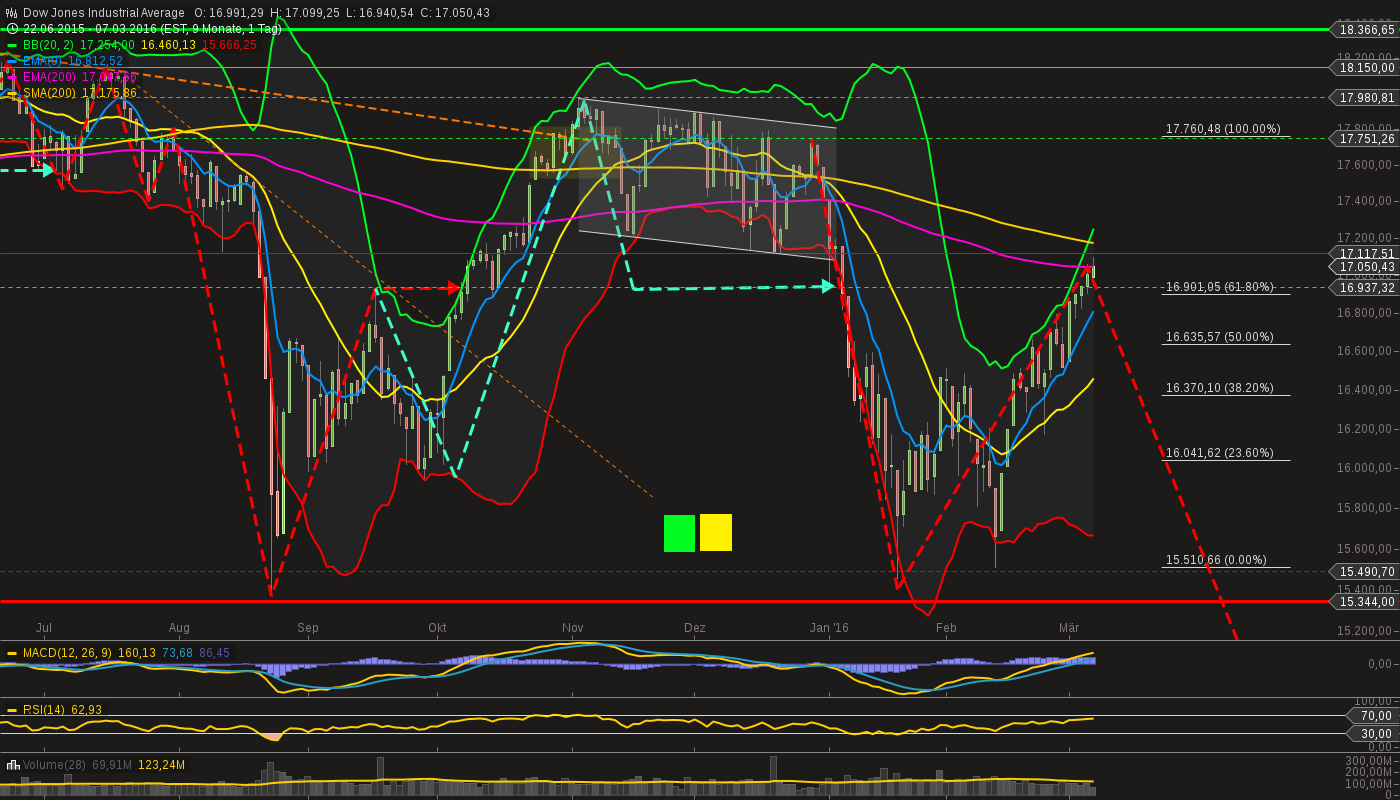This screenshot has height=800, width=1400.
Task: Click the close value C: 17.050,43
Action: coord(455,13)
